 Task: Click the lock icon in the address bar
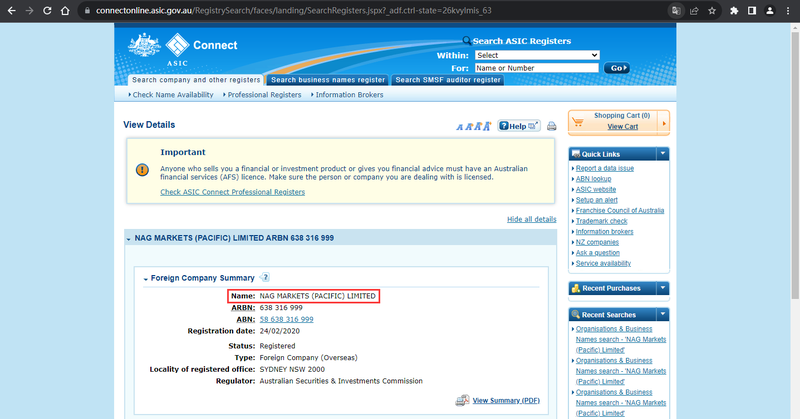pos(87,11)
